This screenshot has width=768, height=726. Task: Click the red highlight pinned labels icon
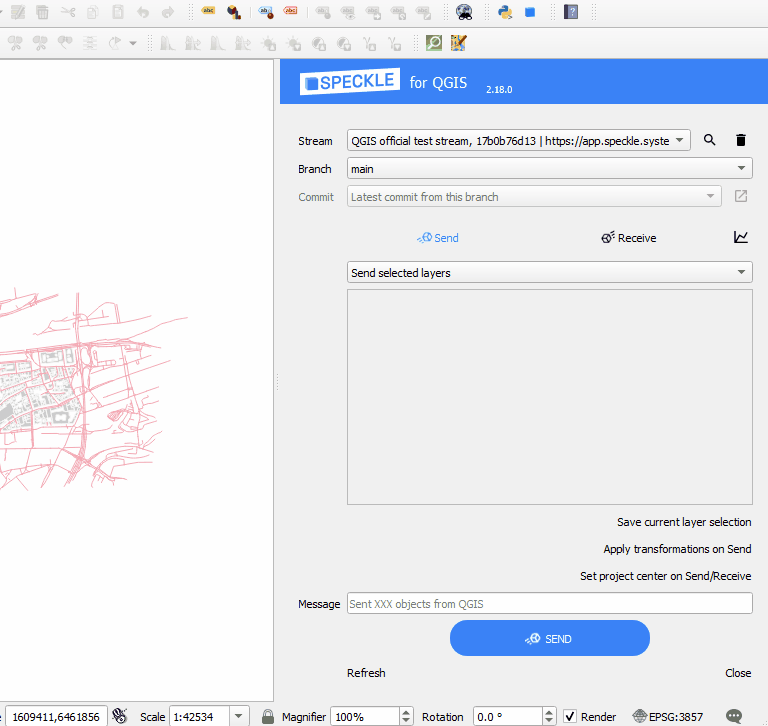pos(290,12)
